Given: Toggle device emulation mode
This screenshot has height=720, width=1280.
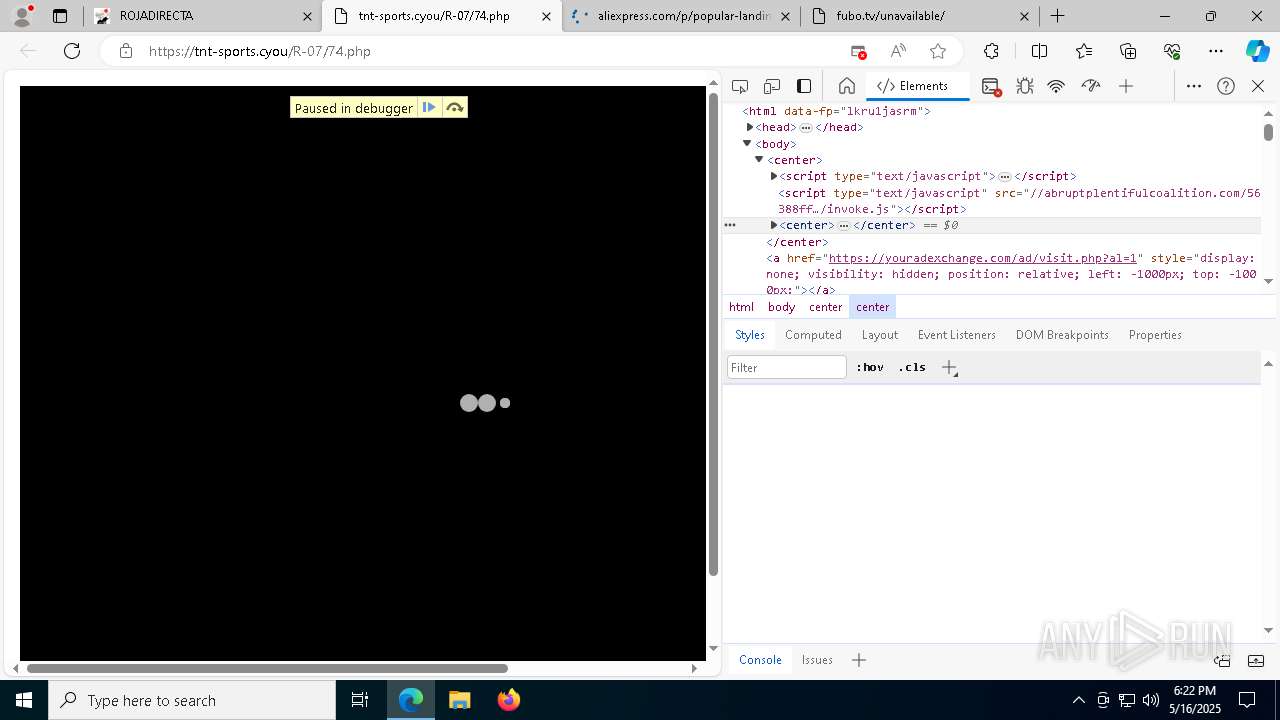Looking at the screenshot, I should 772,86.
